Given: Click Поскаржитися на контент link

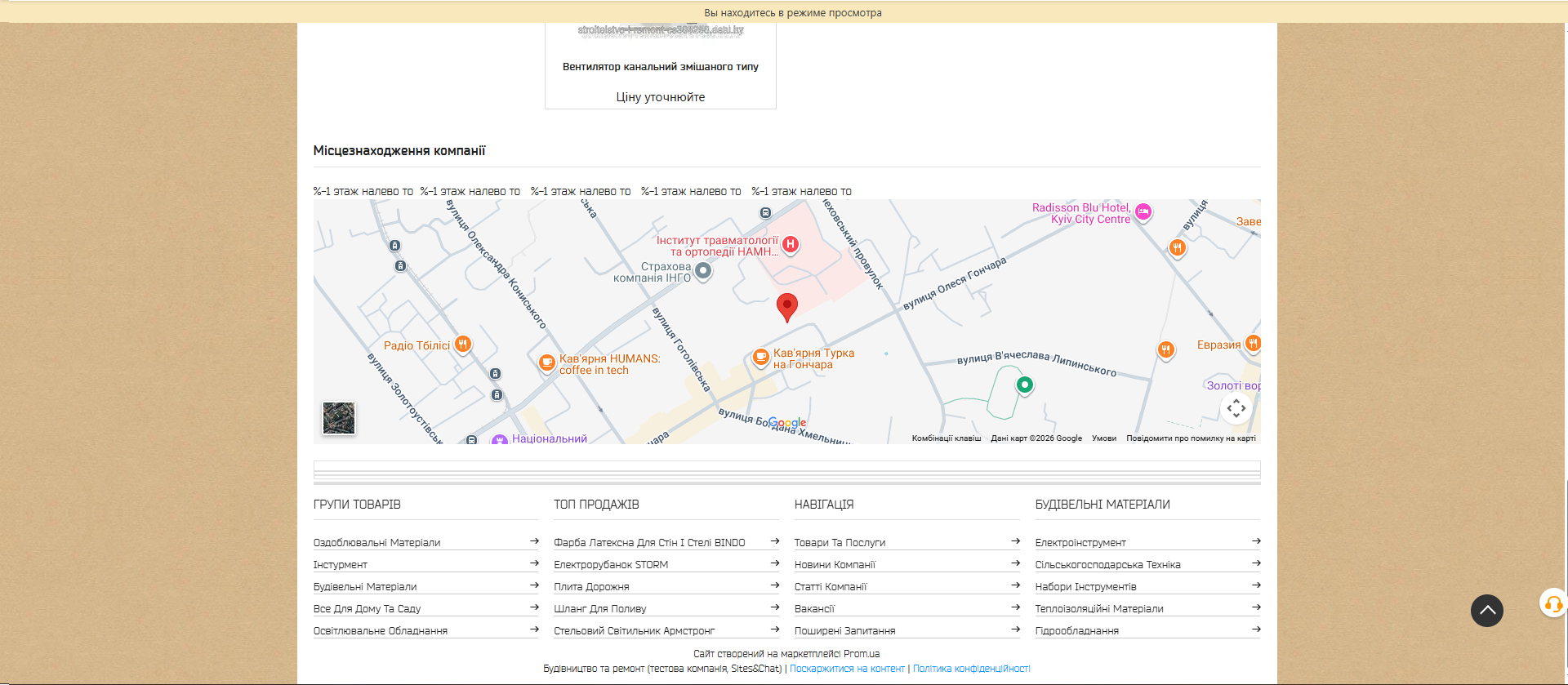Looking at the screenshot, I should tap(847, 669).
